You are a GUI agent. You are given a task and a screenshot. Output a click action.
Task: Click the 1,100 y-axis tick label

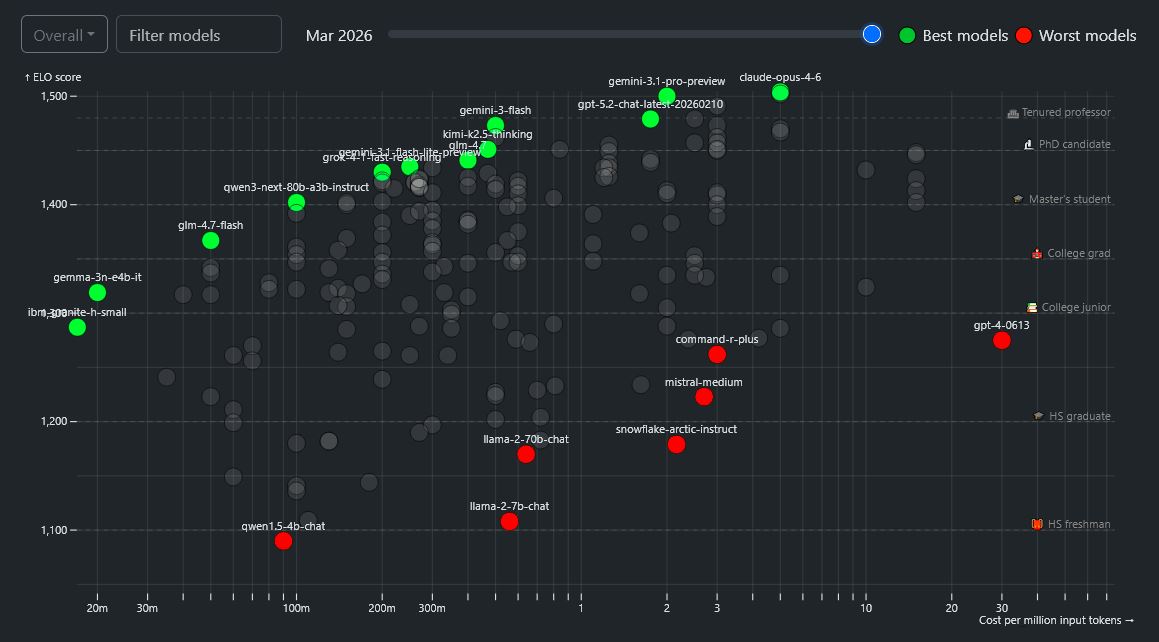click(x=54, y=530)
